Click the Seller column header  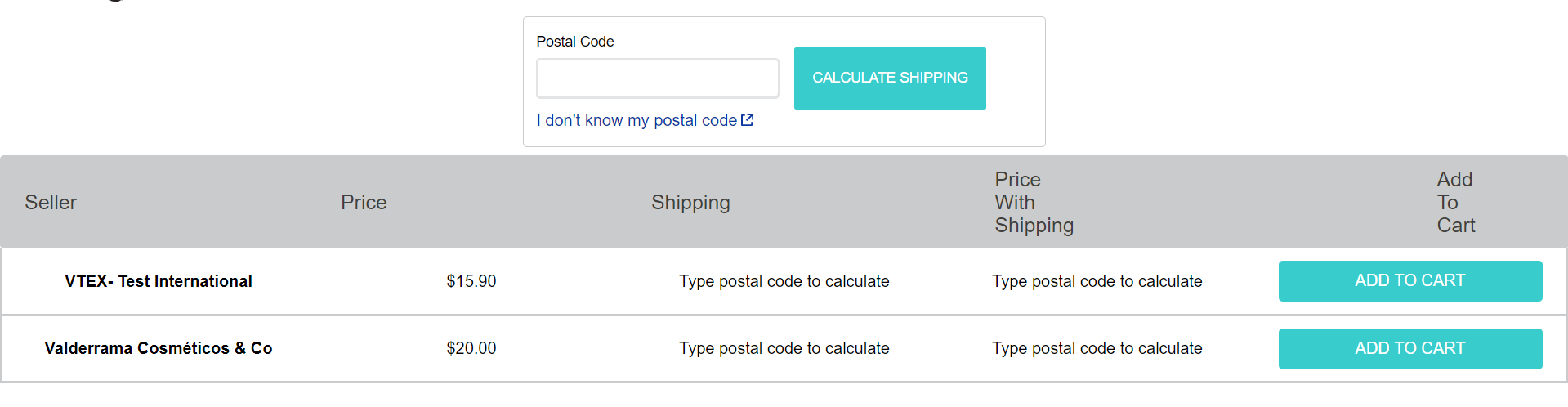[51, 203]
